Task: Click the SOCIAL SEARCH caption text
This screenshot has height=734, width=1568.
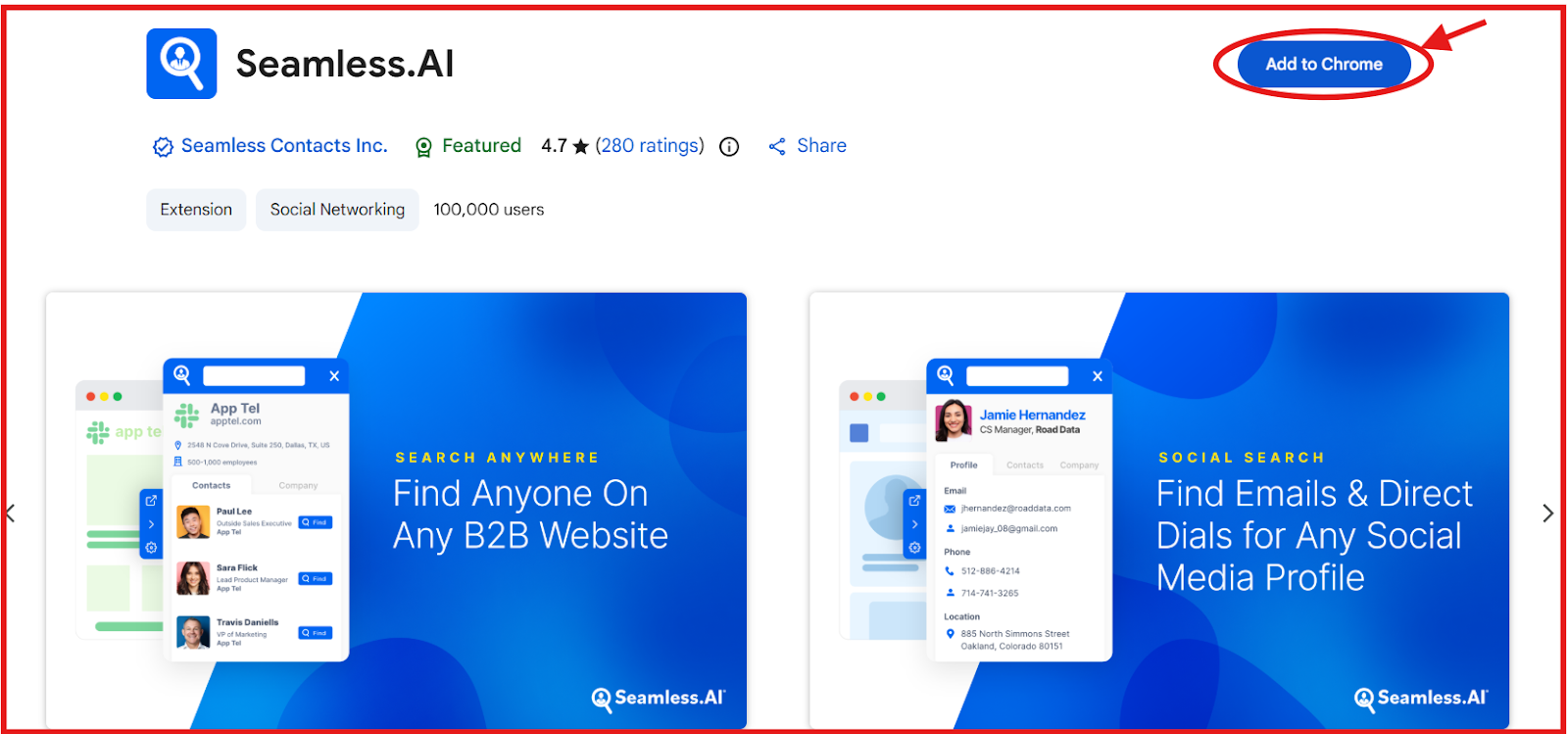Action: pyautogui.click(x=1242, y=458)
